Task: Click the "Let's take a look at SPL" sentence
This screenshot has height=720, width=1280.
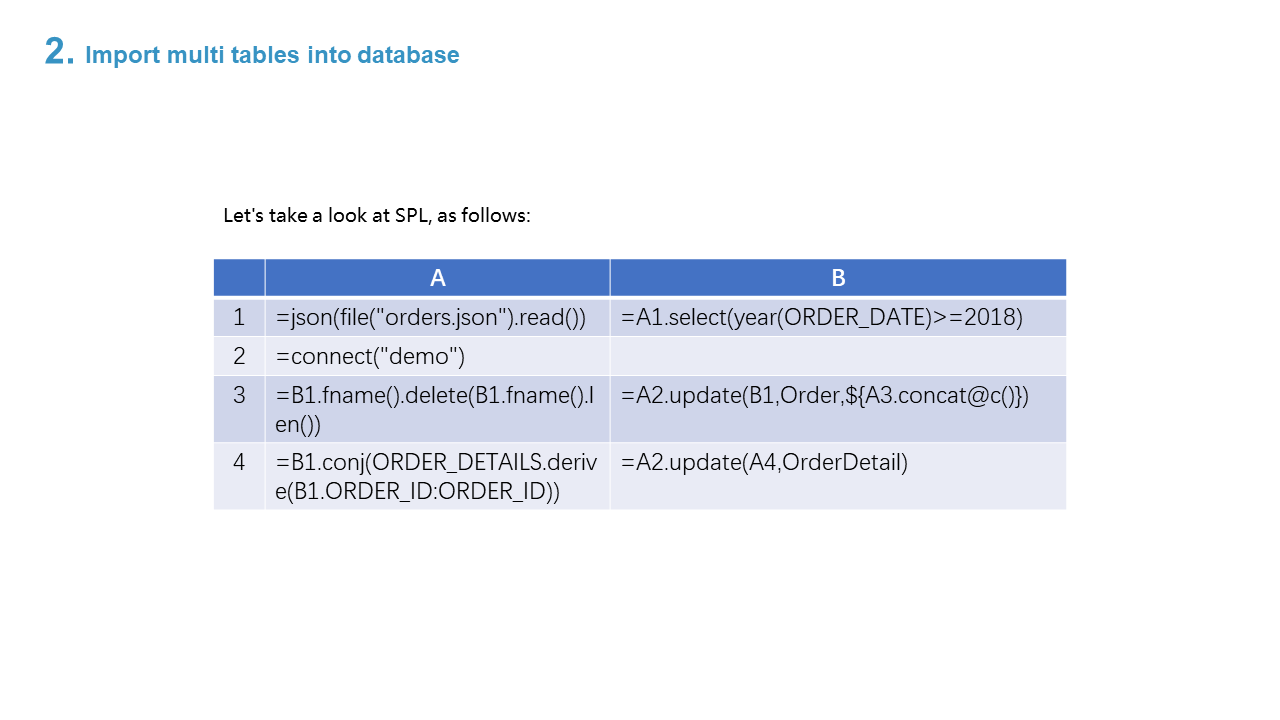Action: [376, 215]
